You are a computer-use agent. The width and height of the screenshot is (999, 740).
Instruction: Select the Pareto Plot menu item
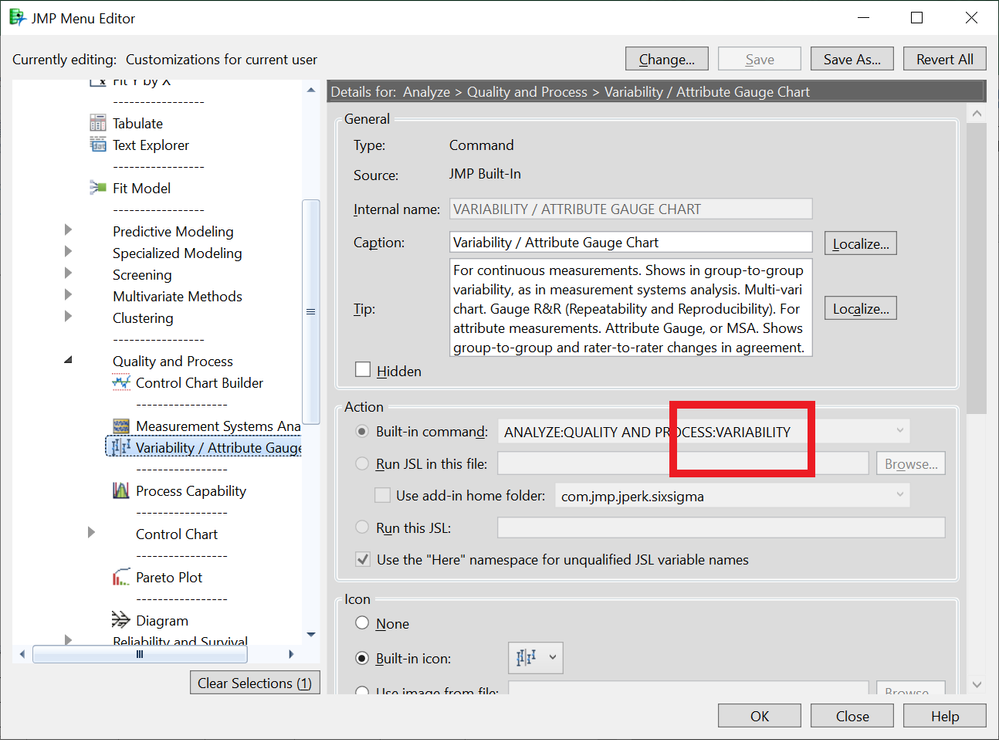coord(169,577)
